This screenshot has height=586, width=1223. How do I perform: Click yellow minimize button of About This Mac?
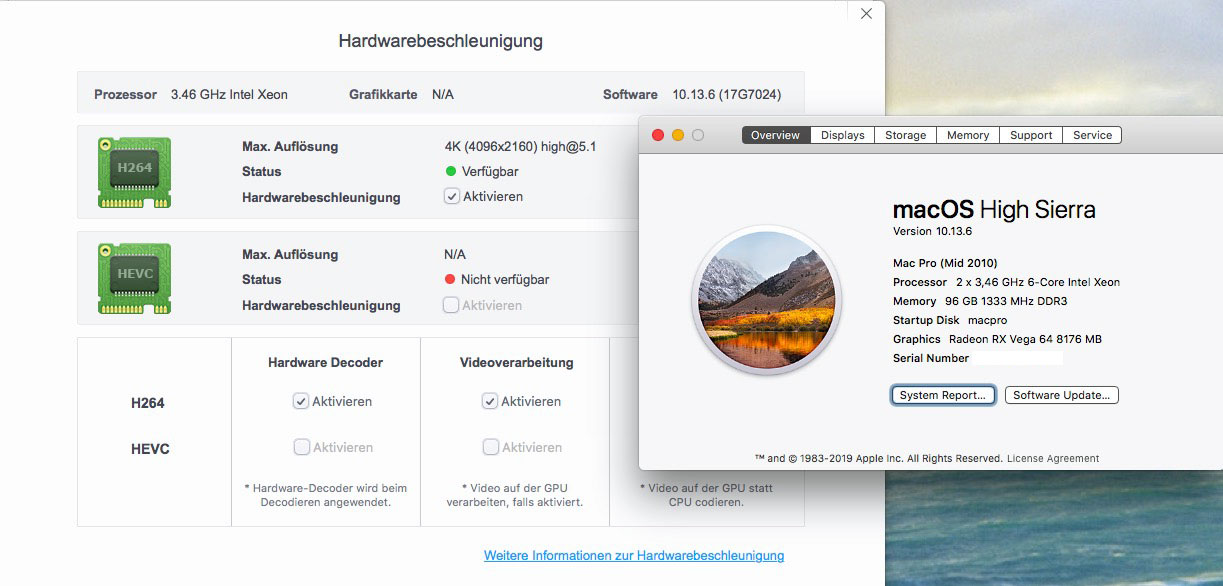(x=678, y=135)
